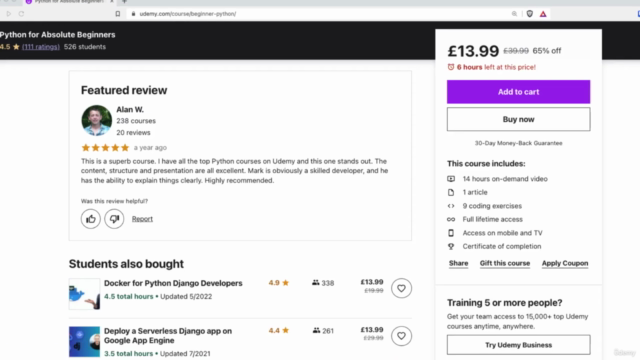Screen dimensions: 640x360
Task: Click the Brave shield icon
Action: (x=529, y=14)
